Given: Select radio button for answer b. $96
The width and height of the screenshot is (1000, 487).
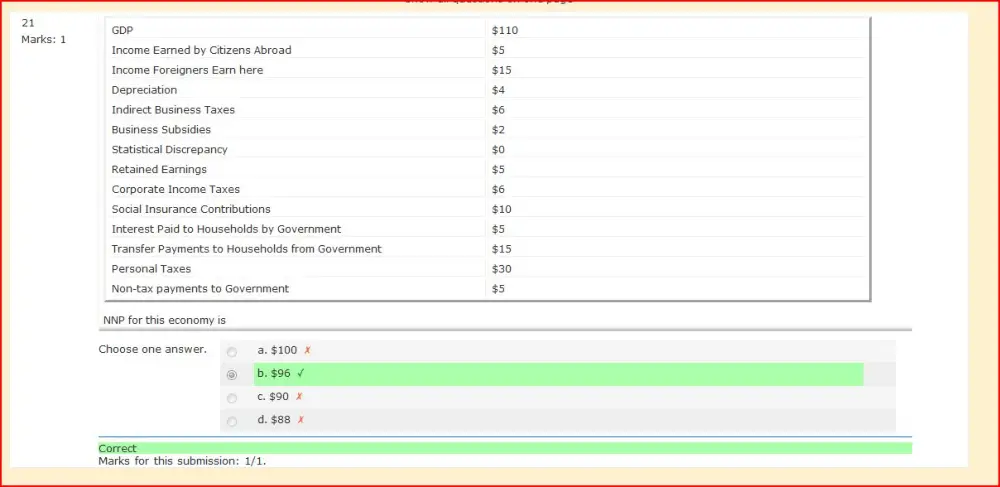Looking at the screenshot, I should tap(232, 375).
